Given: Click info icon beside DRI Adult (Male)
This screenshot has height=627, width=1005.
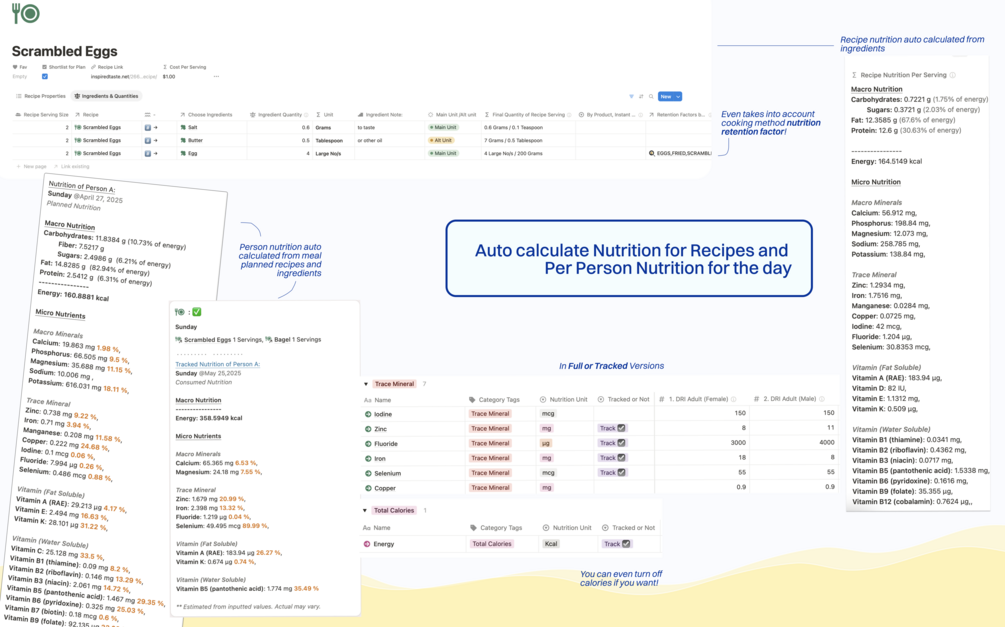Looking at the screenshot, I should point(822,399).
